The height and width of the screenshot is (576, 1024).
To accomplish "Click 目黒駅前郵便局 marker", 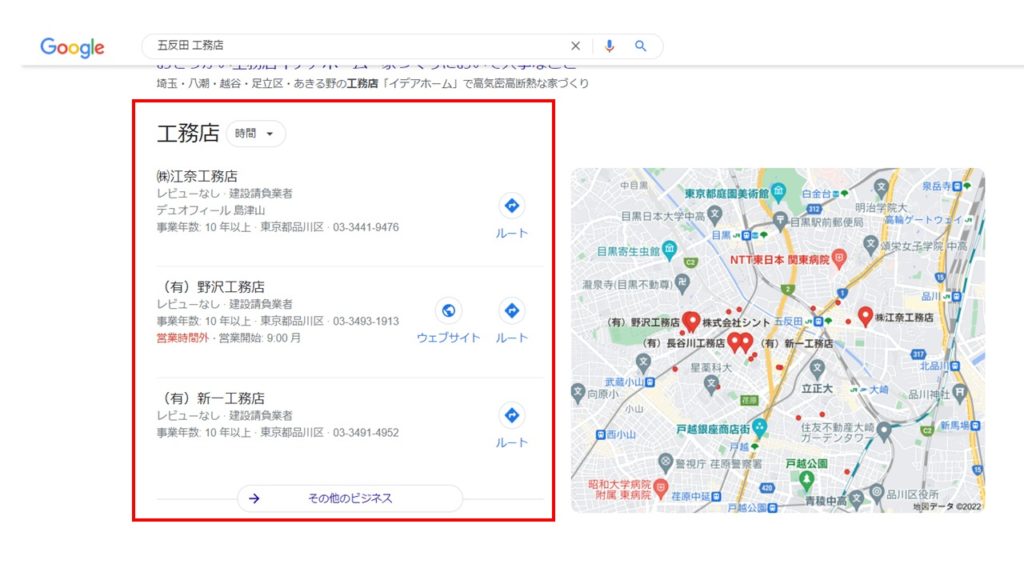I will coord(780,219).
